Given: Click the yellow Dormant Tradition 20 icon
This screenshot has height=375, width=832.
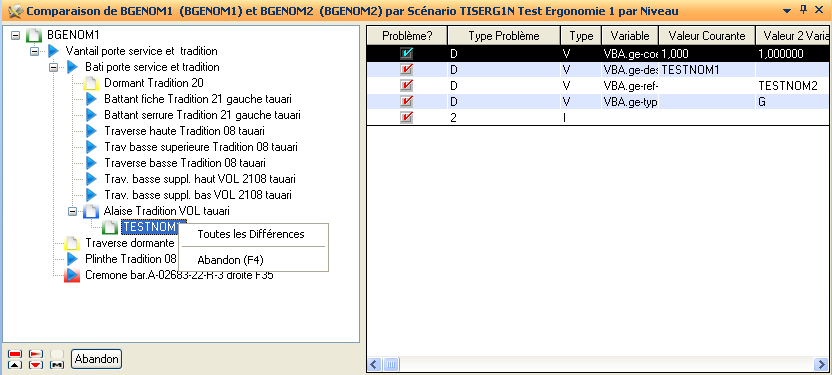Looking at the screenshot, I should click(91, 83).
